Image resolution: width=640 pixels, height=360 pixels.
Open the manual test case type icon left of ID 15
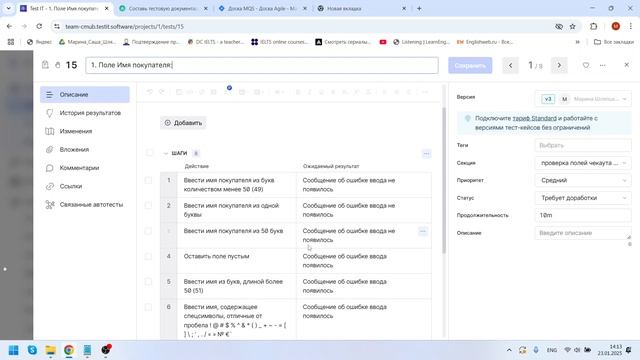coord(45,65)
